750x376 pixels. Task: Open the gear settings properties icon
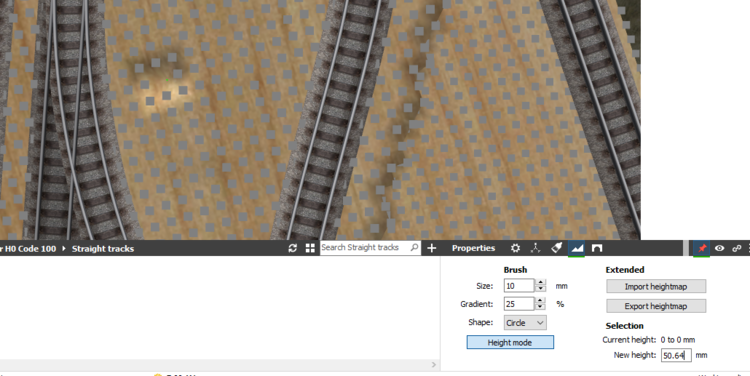click(515, 248)
